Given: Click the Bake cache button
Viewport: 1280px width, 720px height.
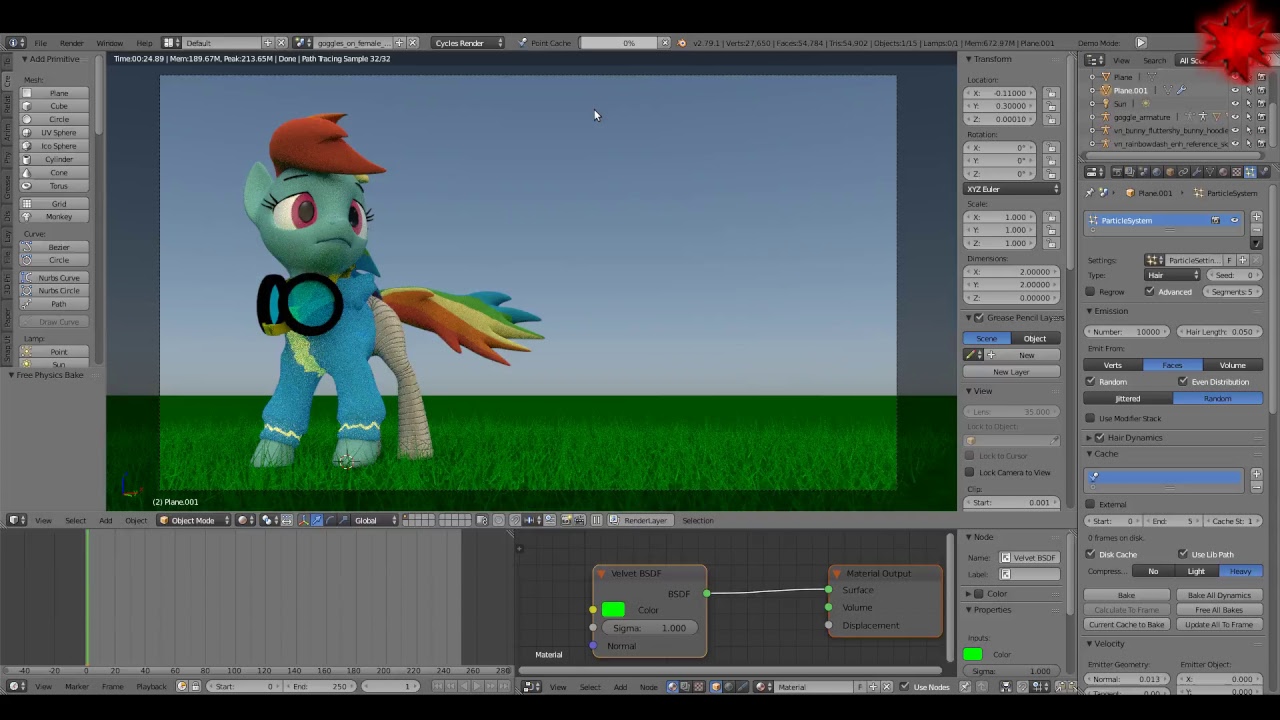Looking at the screenshot, I should click(x=1126, y=595).
